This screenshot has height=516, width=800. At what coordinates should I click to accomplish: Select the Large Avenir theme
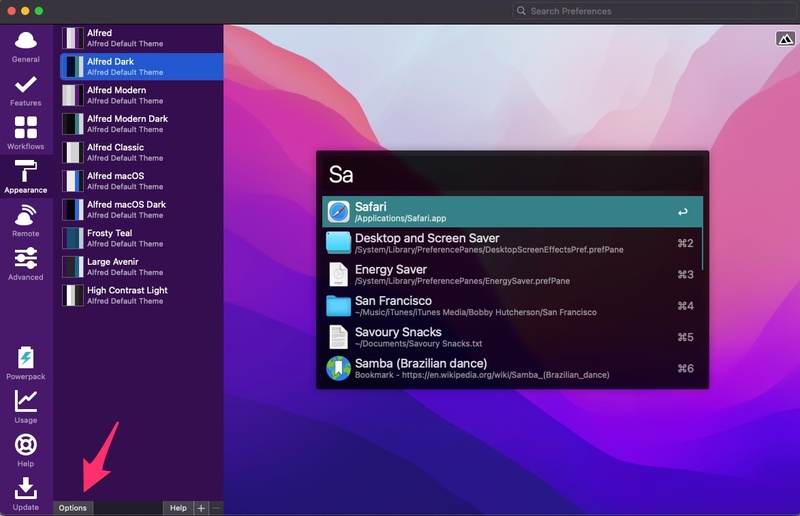tap(142, 267)
